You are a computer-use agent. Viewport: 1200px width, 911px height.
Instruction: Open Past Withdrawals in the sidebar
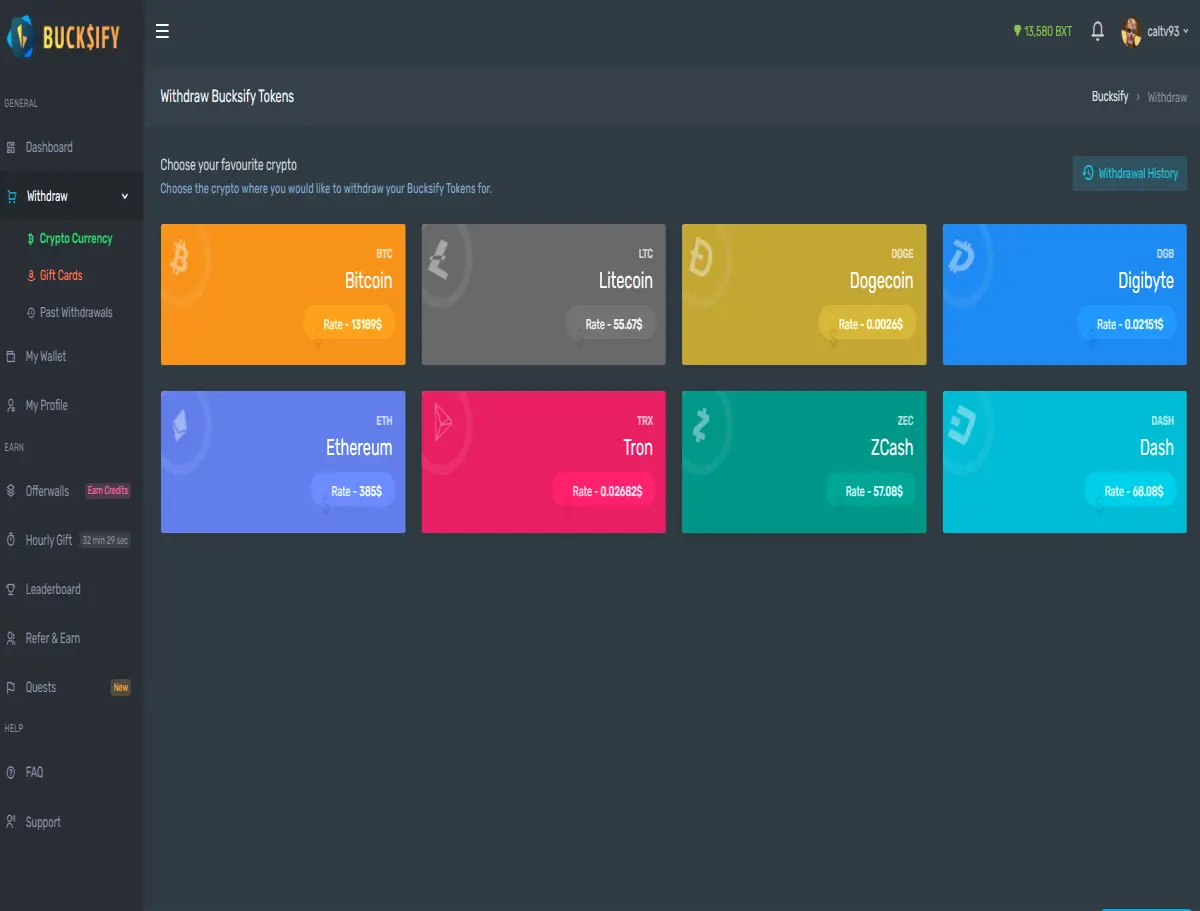coord(76,313)
